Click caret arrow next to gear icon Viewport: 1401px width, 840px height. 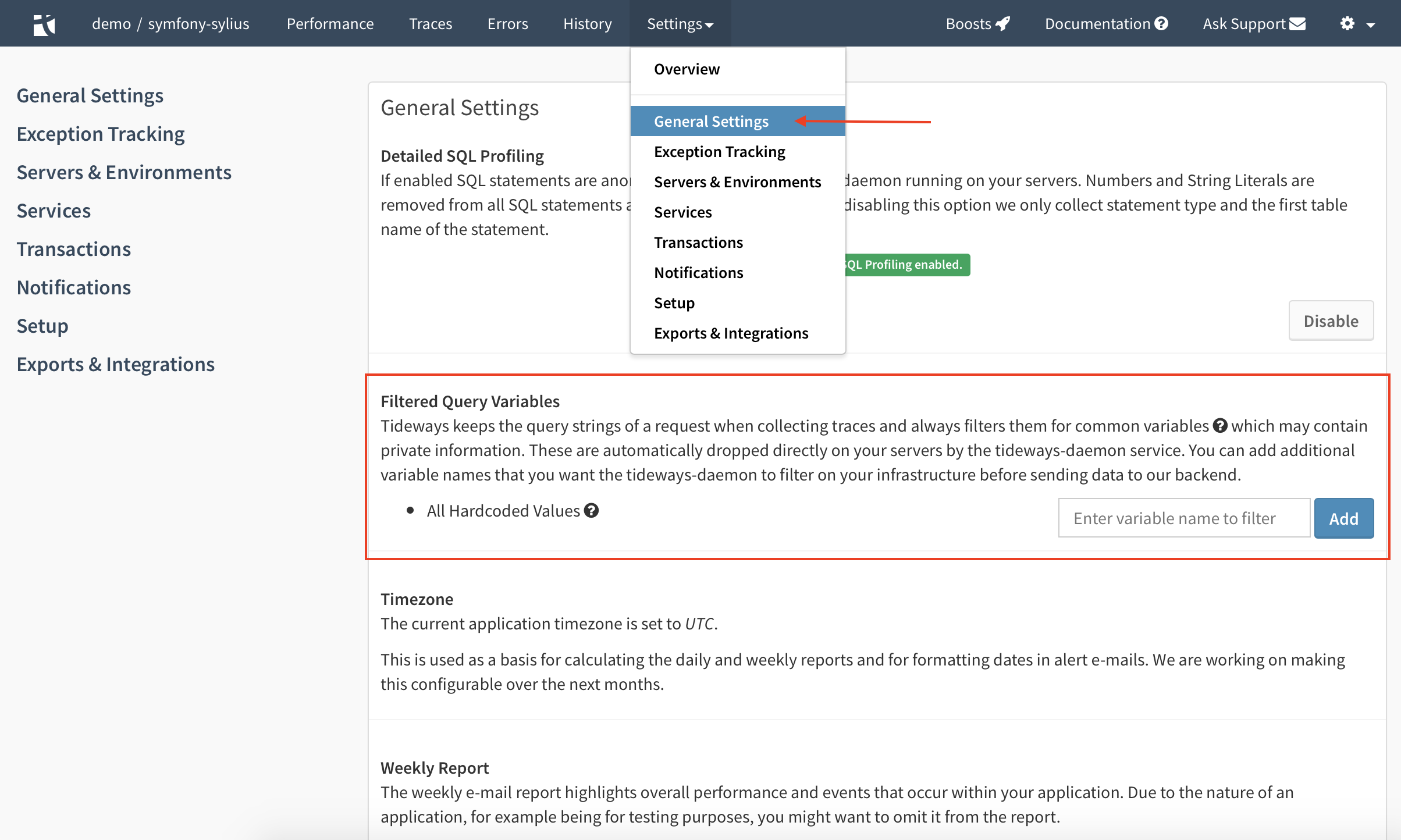(x=1371, y=24)
